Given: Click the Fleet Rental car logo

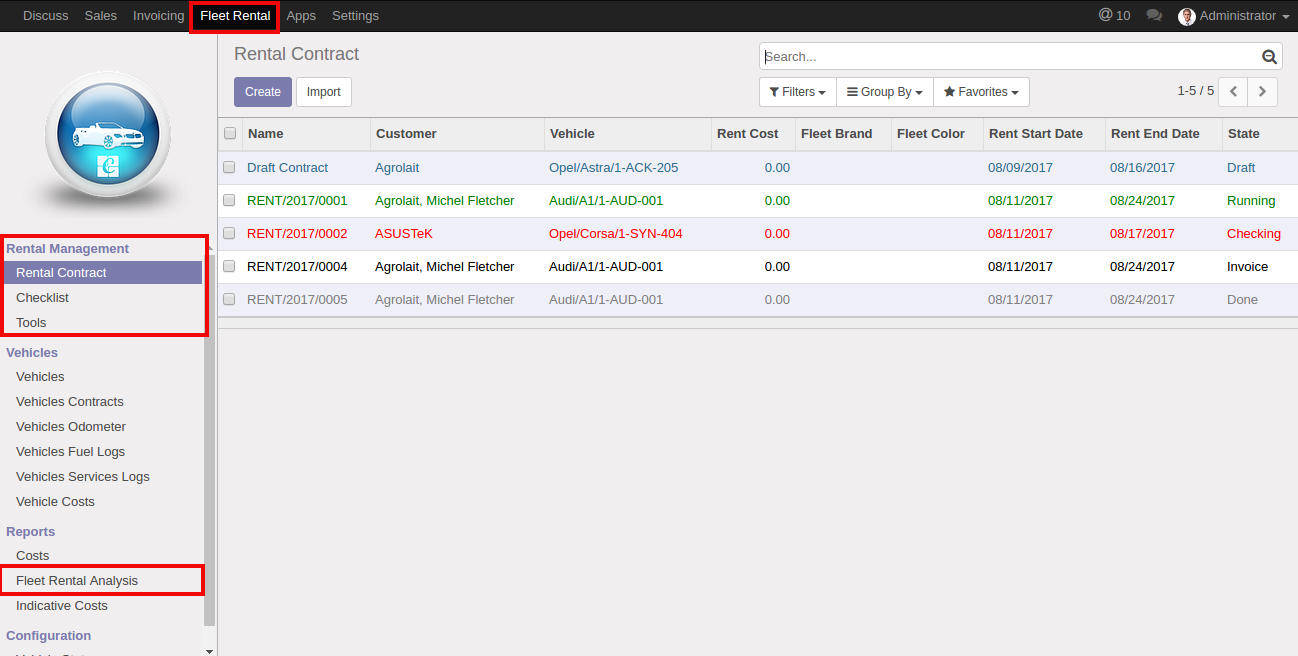Looking at the screenshot, I should (x=108, y=135).
